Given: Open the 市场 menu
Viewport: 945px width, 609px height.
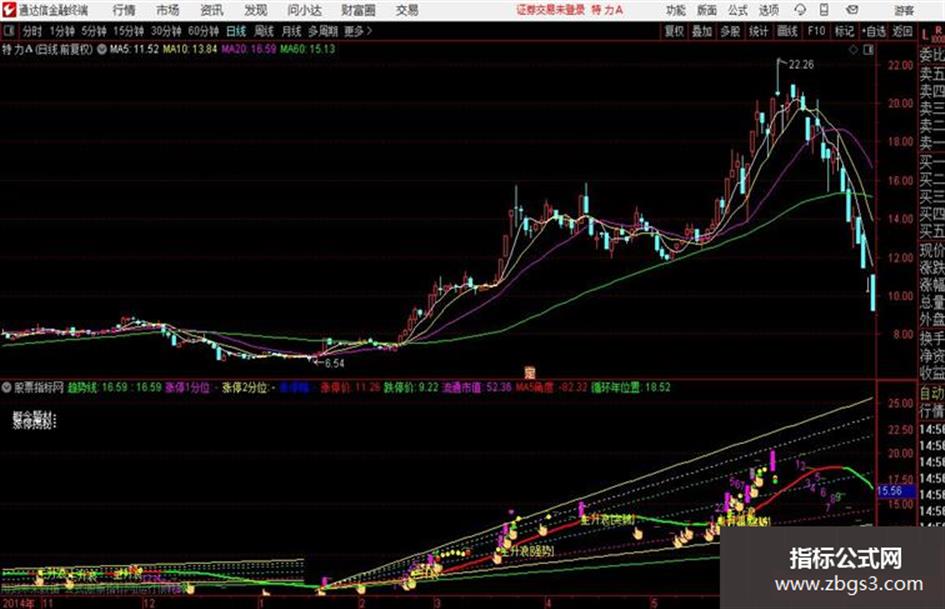Looking at the screenshot, I should (168, 10).
